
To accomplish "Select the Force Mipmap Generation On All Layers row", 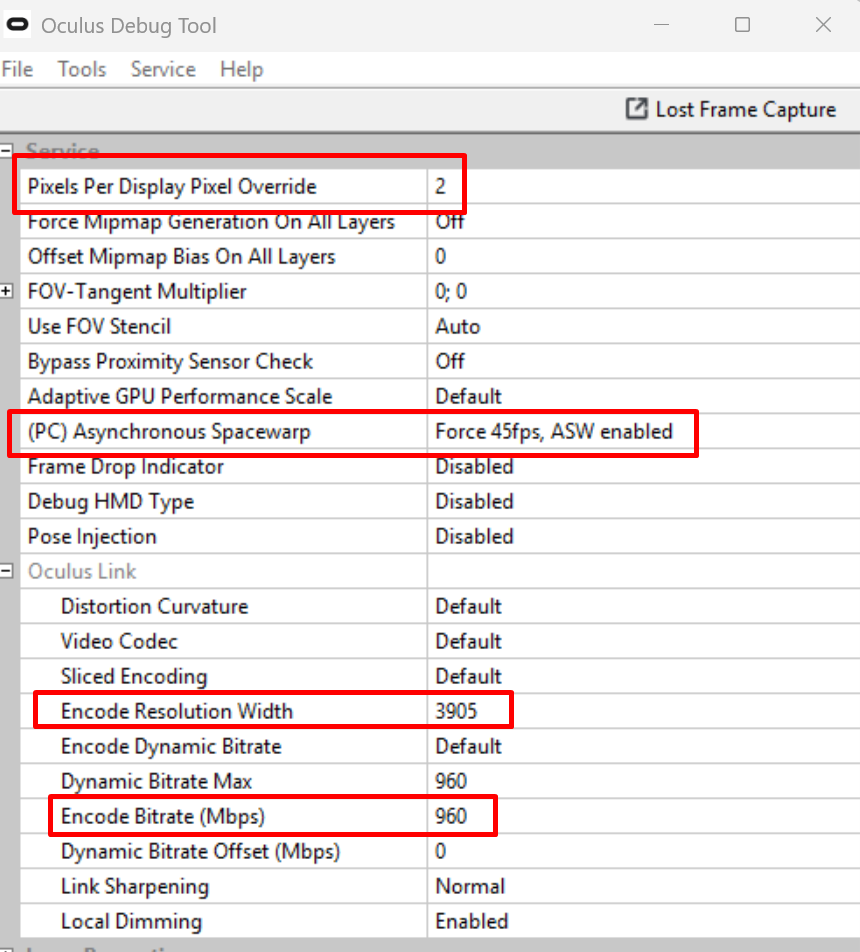I will 440,221.
